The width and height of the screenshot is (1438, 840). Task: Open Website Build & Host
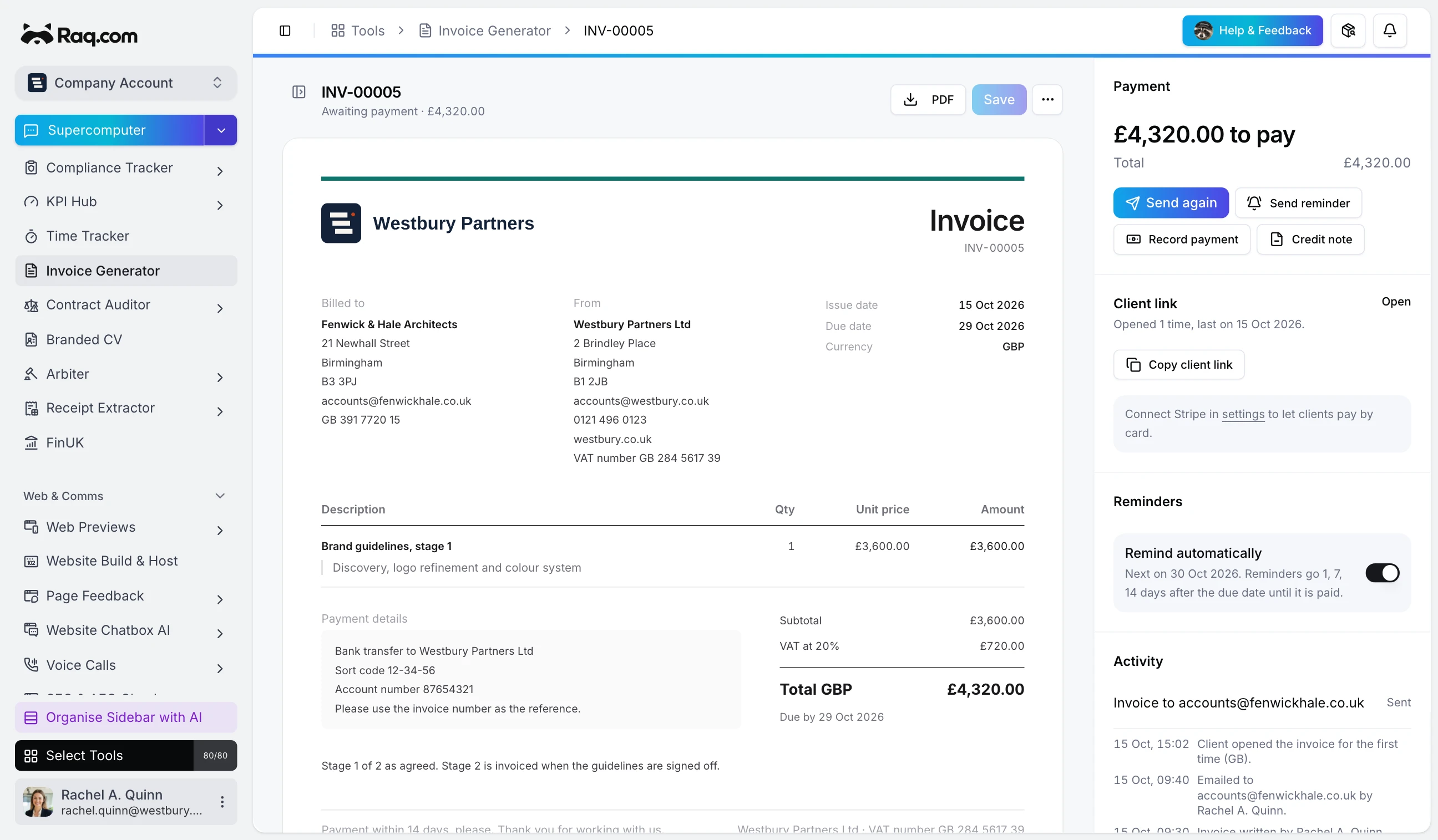click(x=125, y=561)
